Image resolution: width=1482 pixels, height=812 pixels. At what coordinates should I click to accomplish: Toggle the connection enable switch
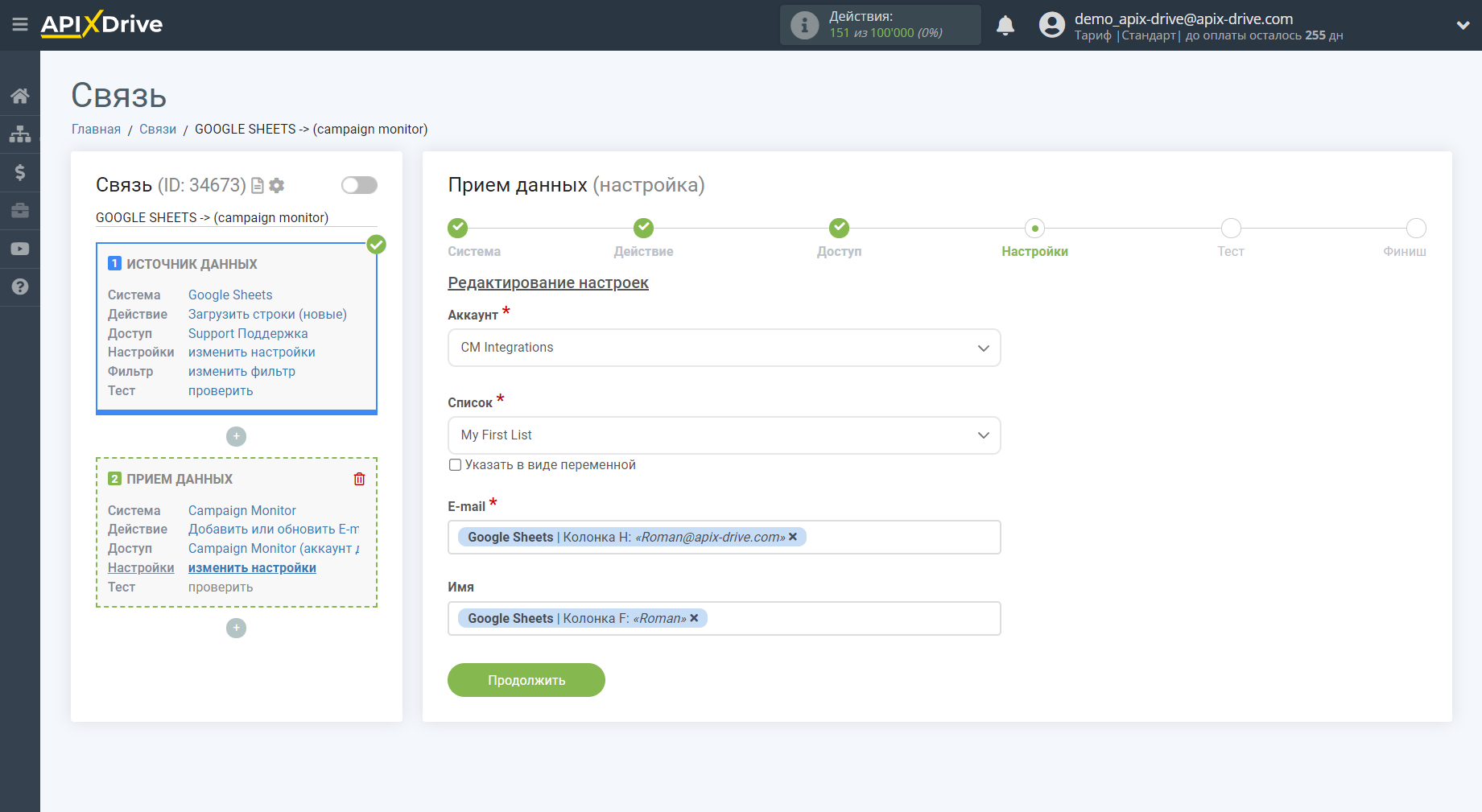[359, 185]
